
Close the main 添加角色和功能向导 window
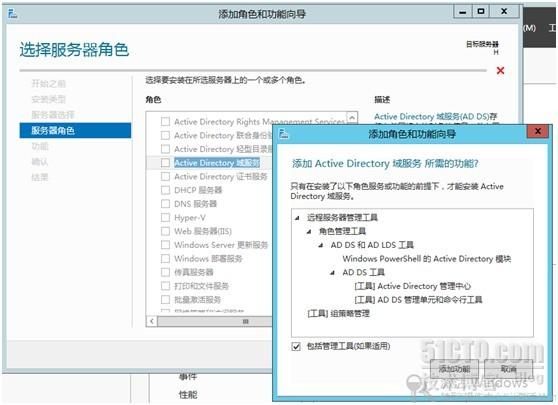click(504, 12)
